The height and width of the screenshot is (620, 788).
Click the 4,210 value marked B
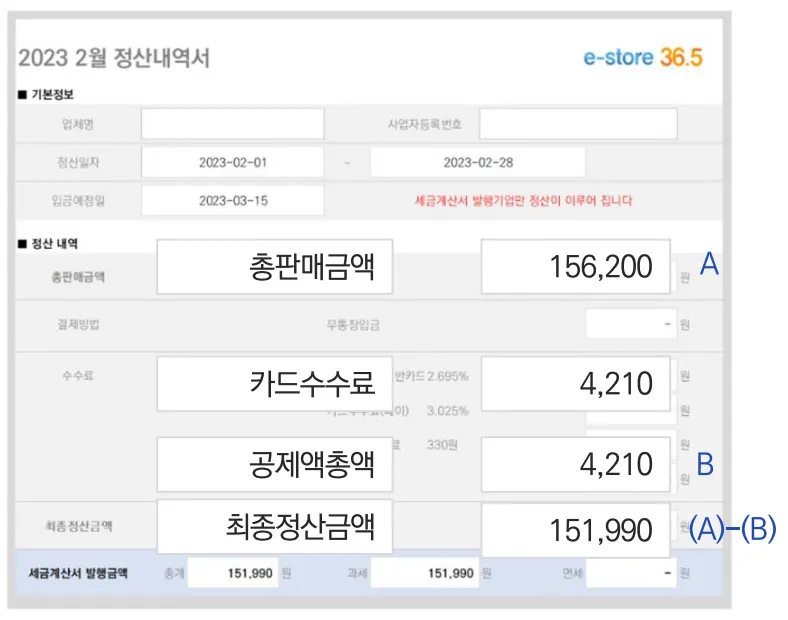pos(575,464)
